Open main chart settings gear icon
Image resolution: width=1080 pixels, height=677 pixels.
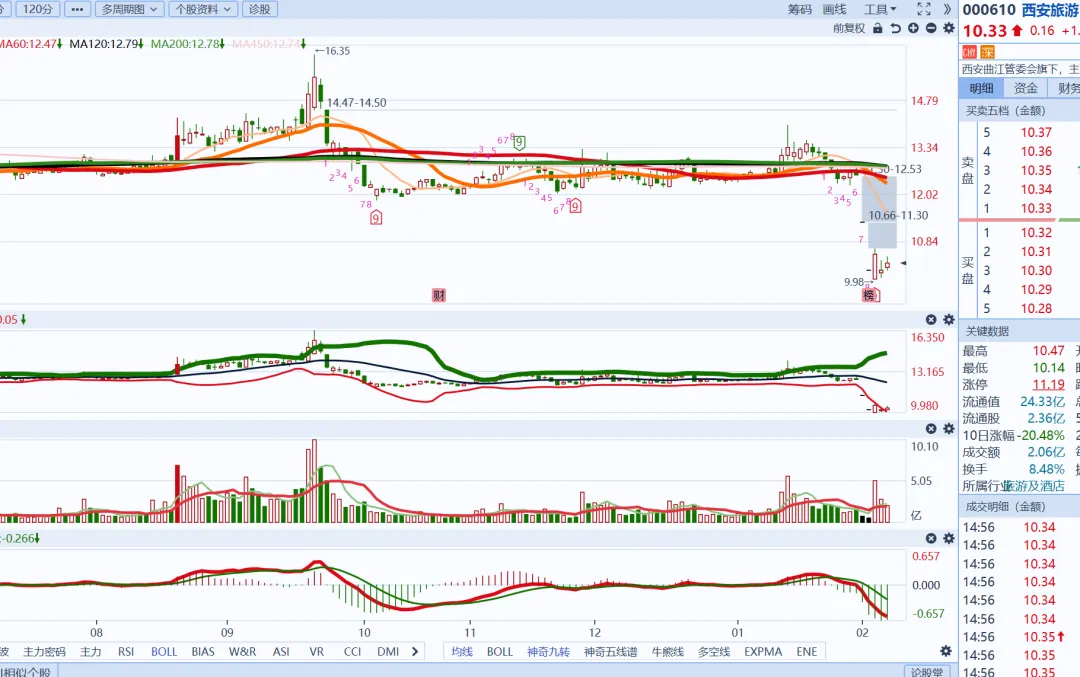point(949,28)
